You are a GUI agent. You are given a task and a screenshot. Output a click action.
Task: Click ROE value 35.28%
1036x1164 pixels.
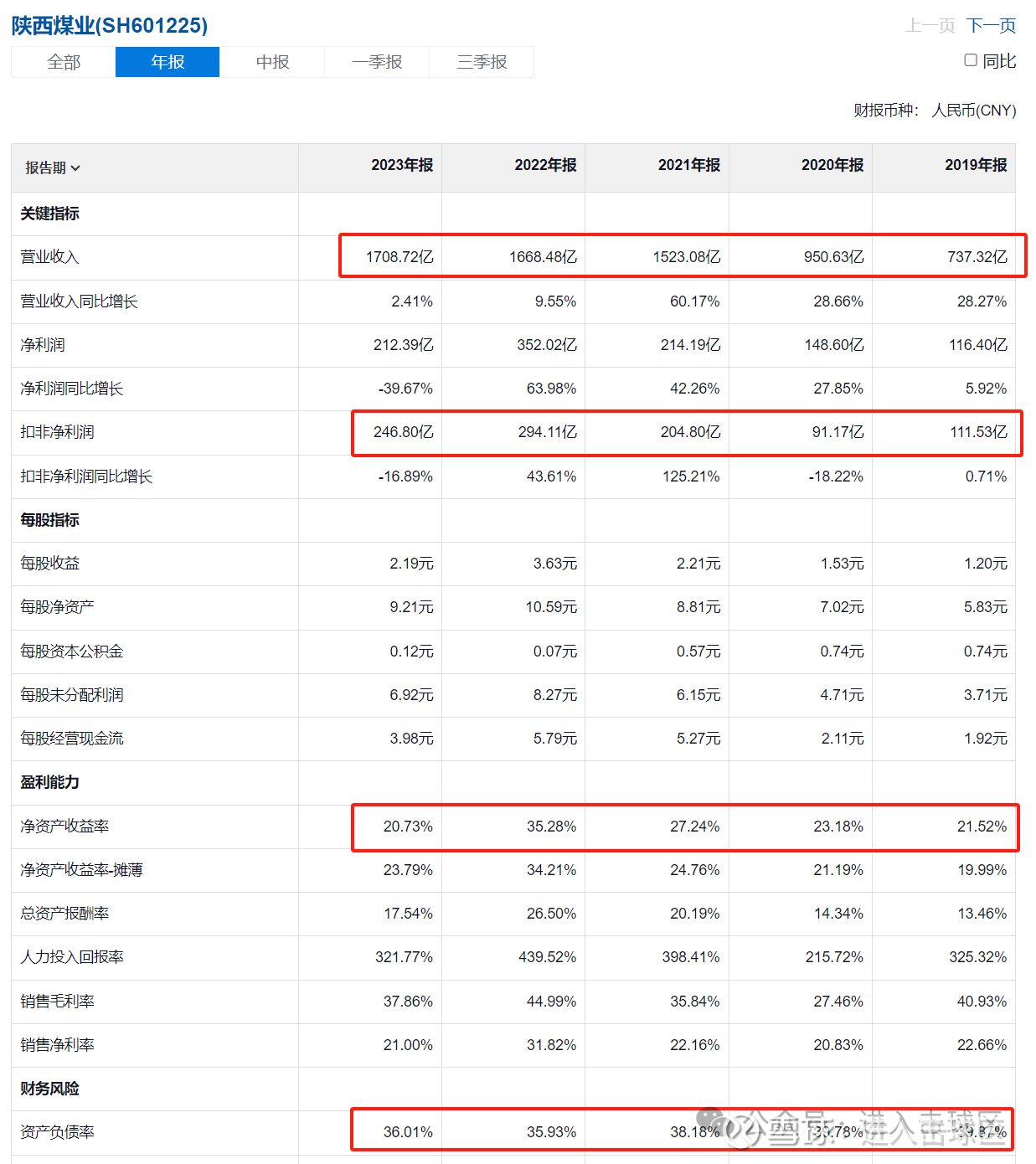(552, 827)
